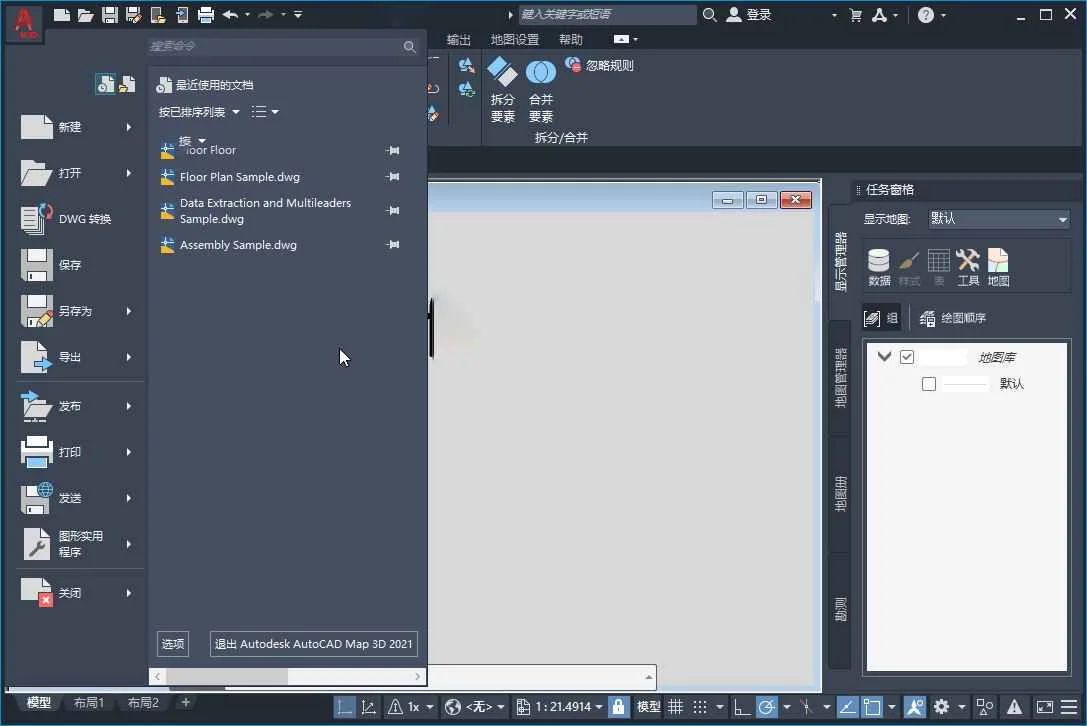Click into the 搜索命令 search field
1087x726 pixels.
click(274, 46)
